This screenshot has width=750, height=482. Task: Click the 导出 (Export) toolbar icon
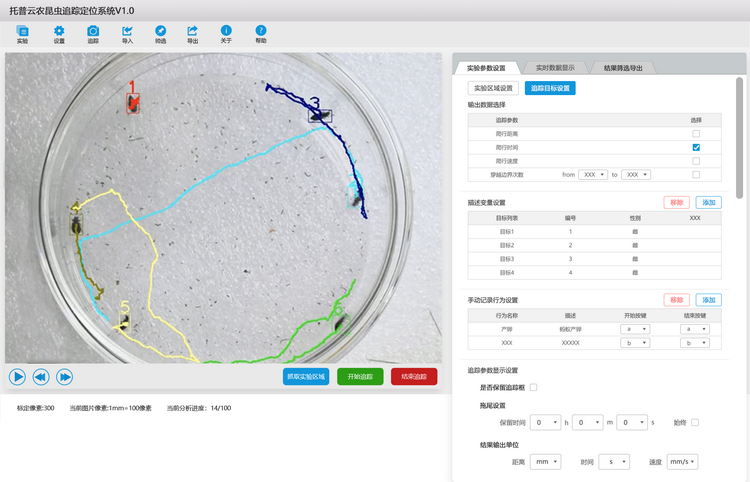coord(192,32)
